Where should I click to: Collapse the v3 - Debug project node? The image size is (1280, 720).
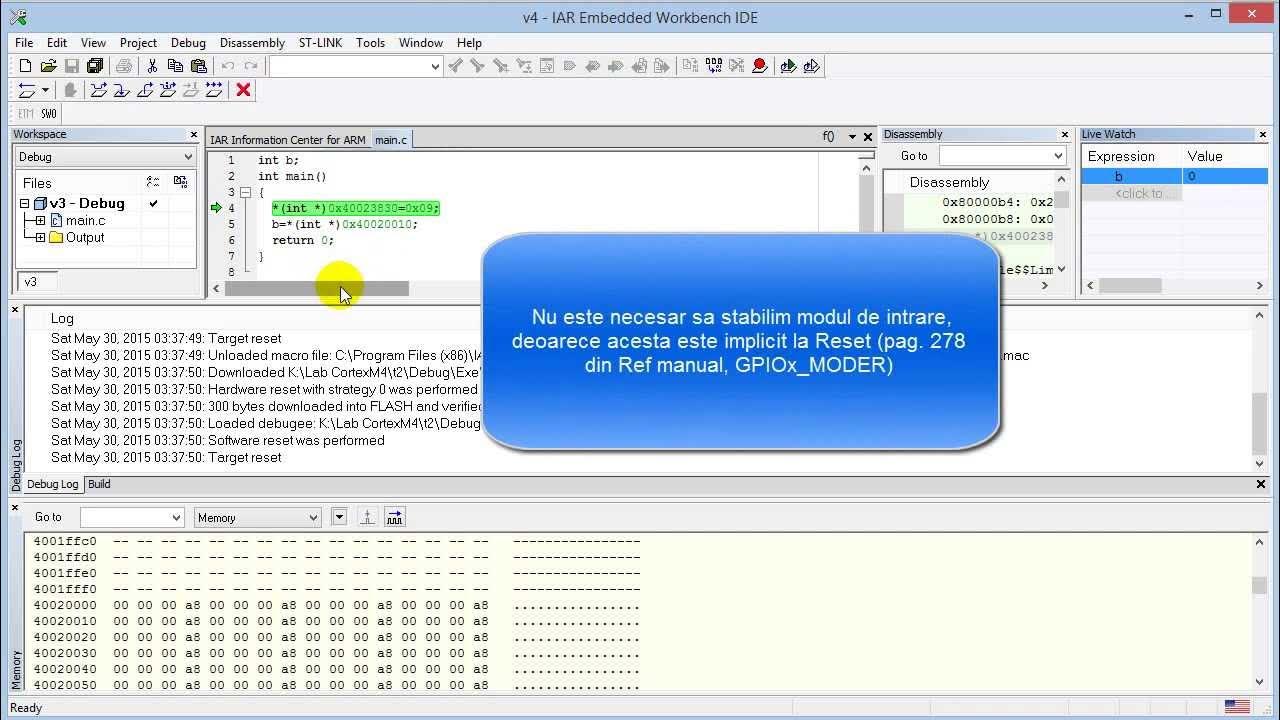point(24,203)
